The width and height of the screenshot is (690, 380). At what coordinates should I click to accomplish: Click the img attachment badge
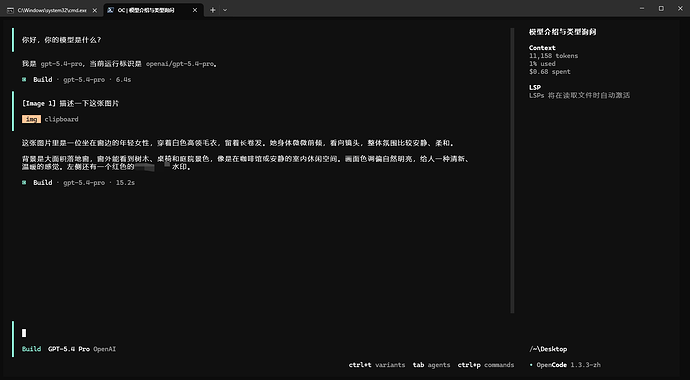(31, 119)
